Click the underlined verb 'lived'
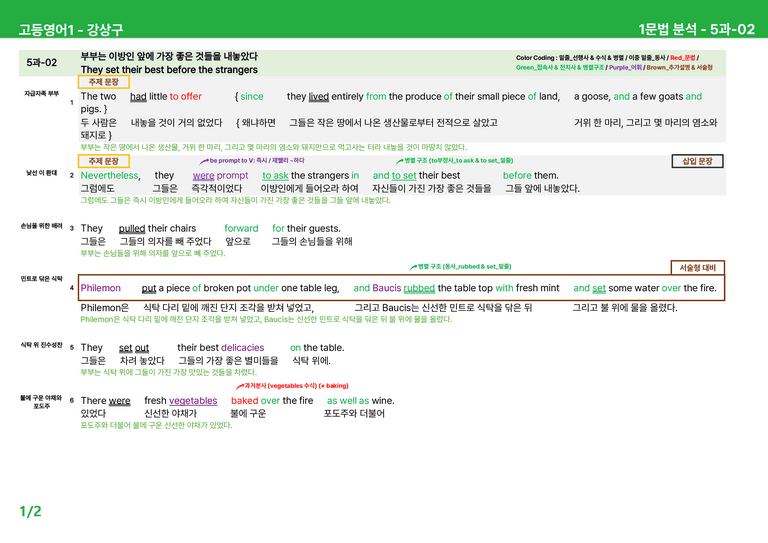The image size is (768, 543). tap(318, 96)
